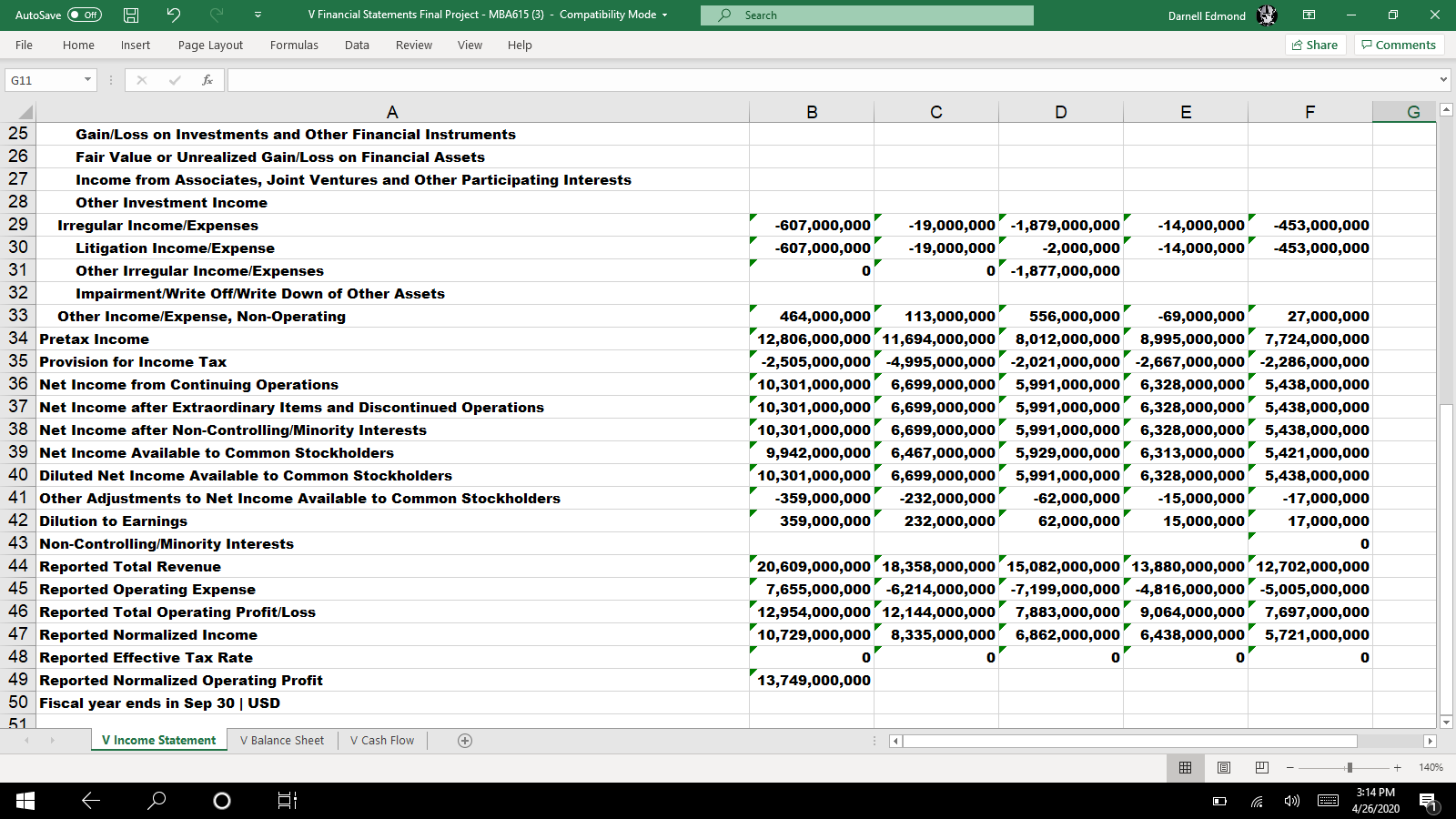Screen dimensions: 1456x819
Task: Expand the Name Box dropdown arrow
Action: tap(87, 80)
